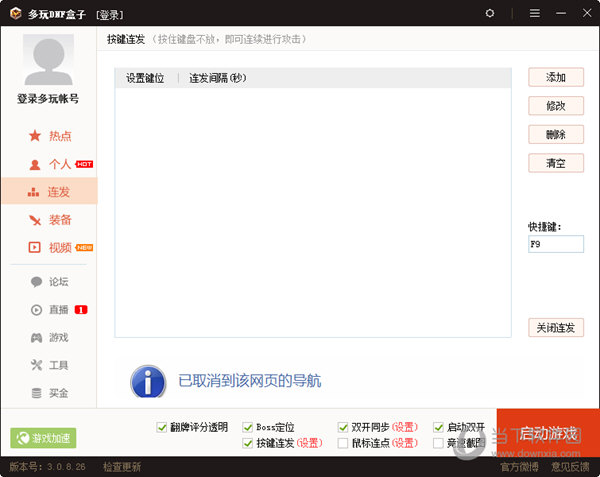Click the 关闭连发 button
The image size is (600, 477).
(555, 328)
